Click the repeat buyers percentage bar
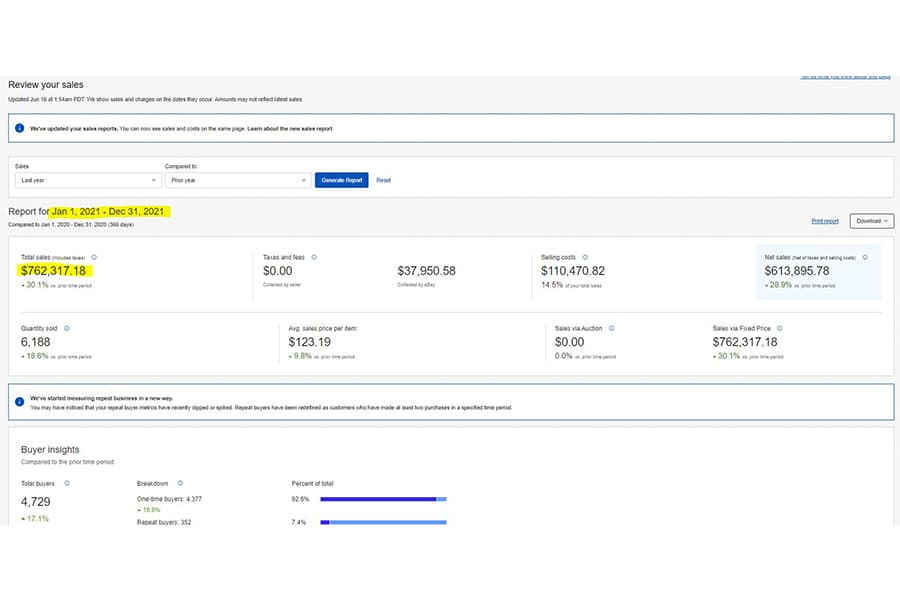The width and height of the screenshot is (900, 600). [x=383, y=522]
